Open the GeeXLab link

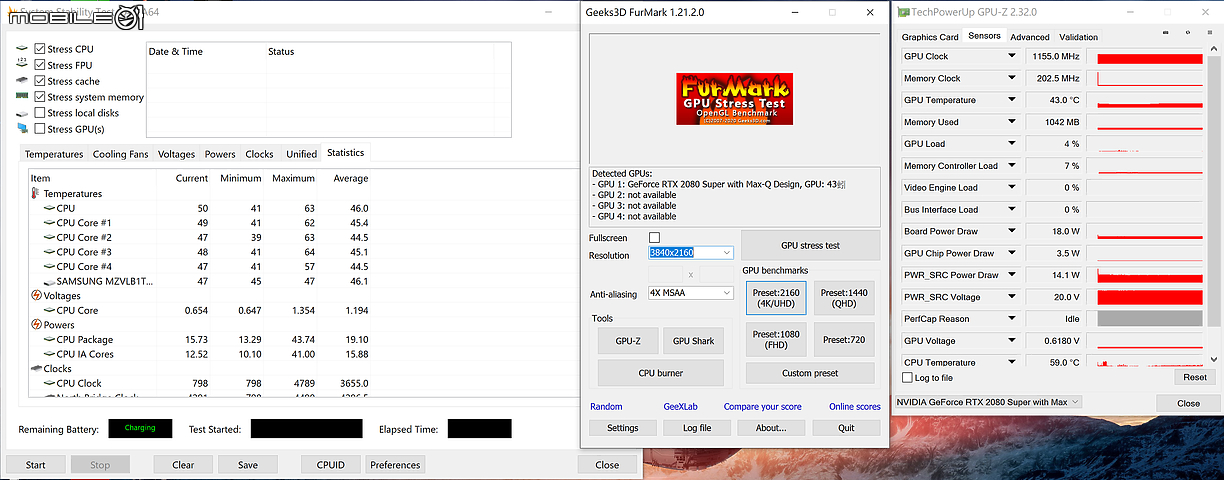(680, 407)
